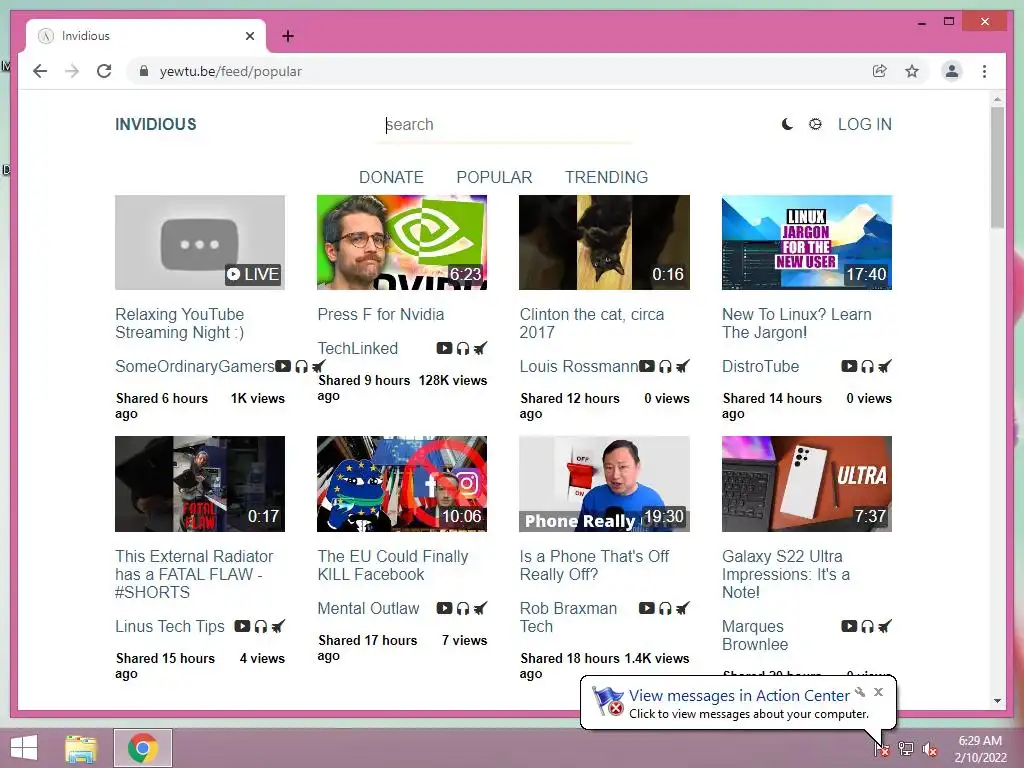Reload the page in Chrome

[x=104, y=71]
